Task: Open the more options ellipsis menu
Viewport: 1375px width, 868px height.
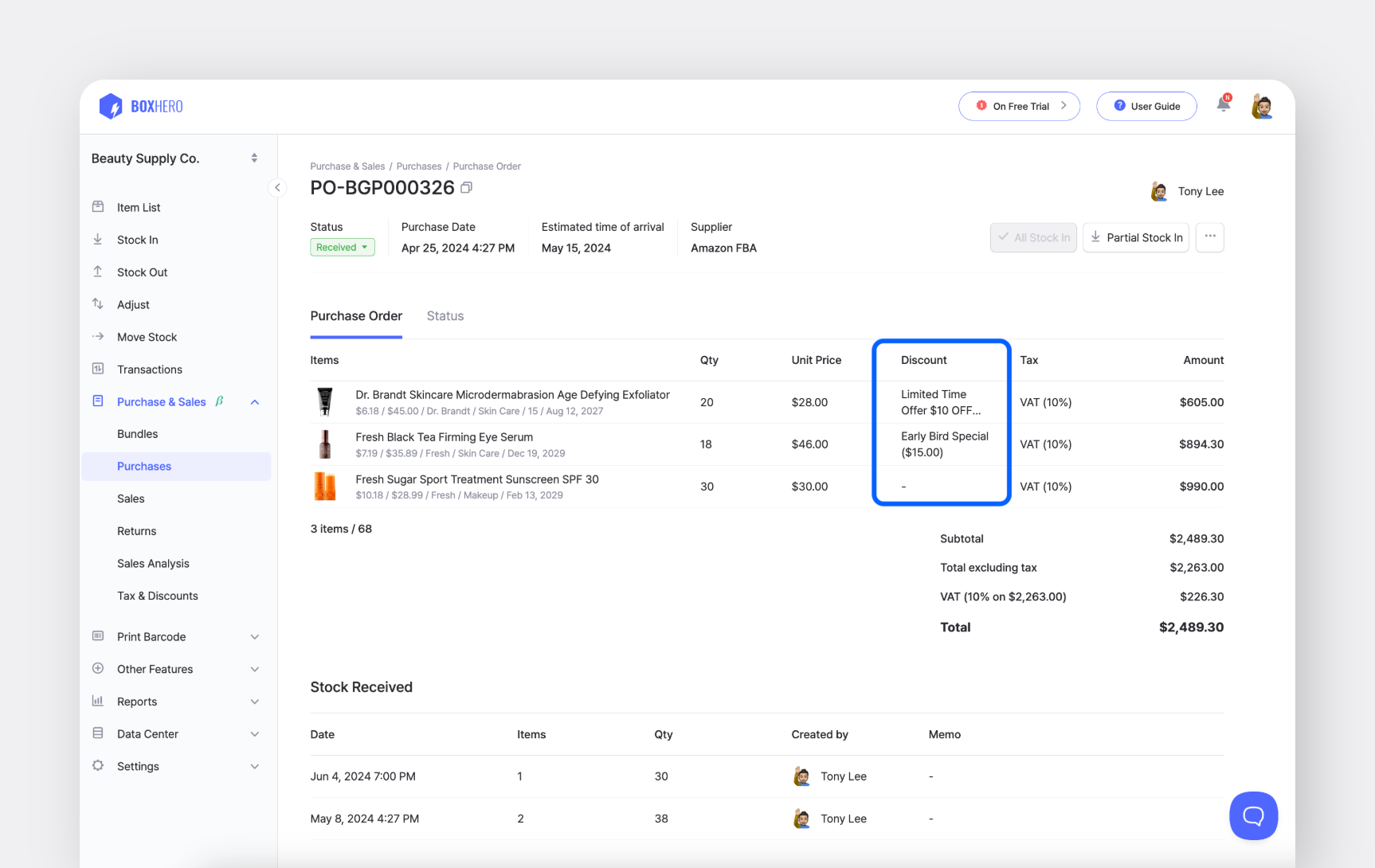Action: coord(1209,237)
